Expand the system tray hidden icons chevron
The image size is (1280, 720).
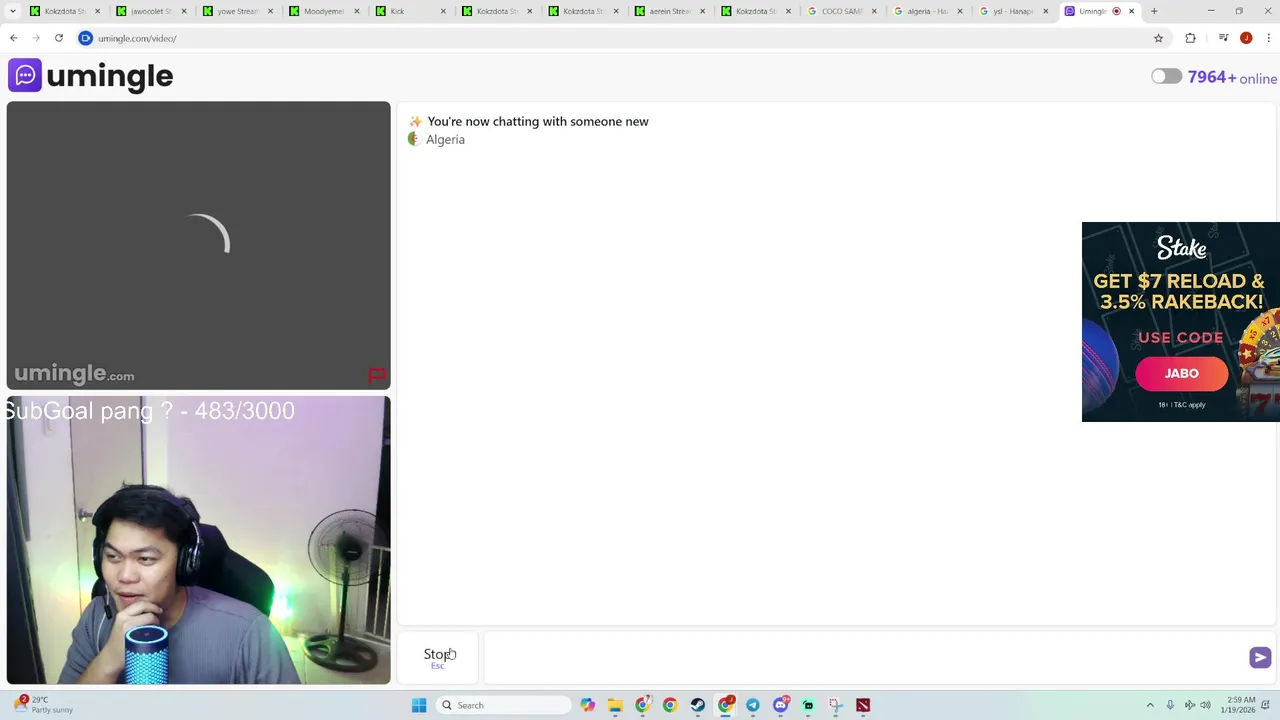[x=1150, y=705]
